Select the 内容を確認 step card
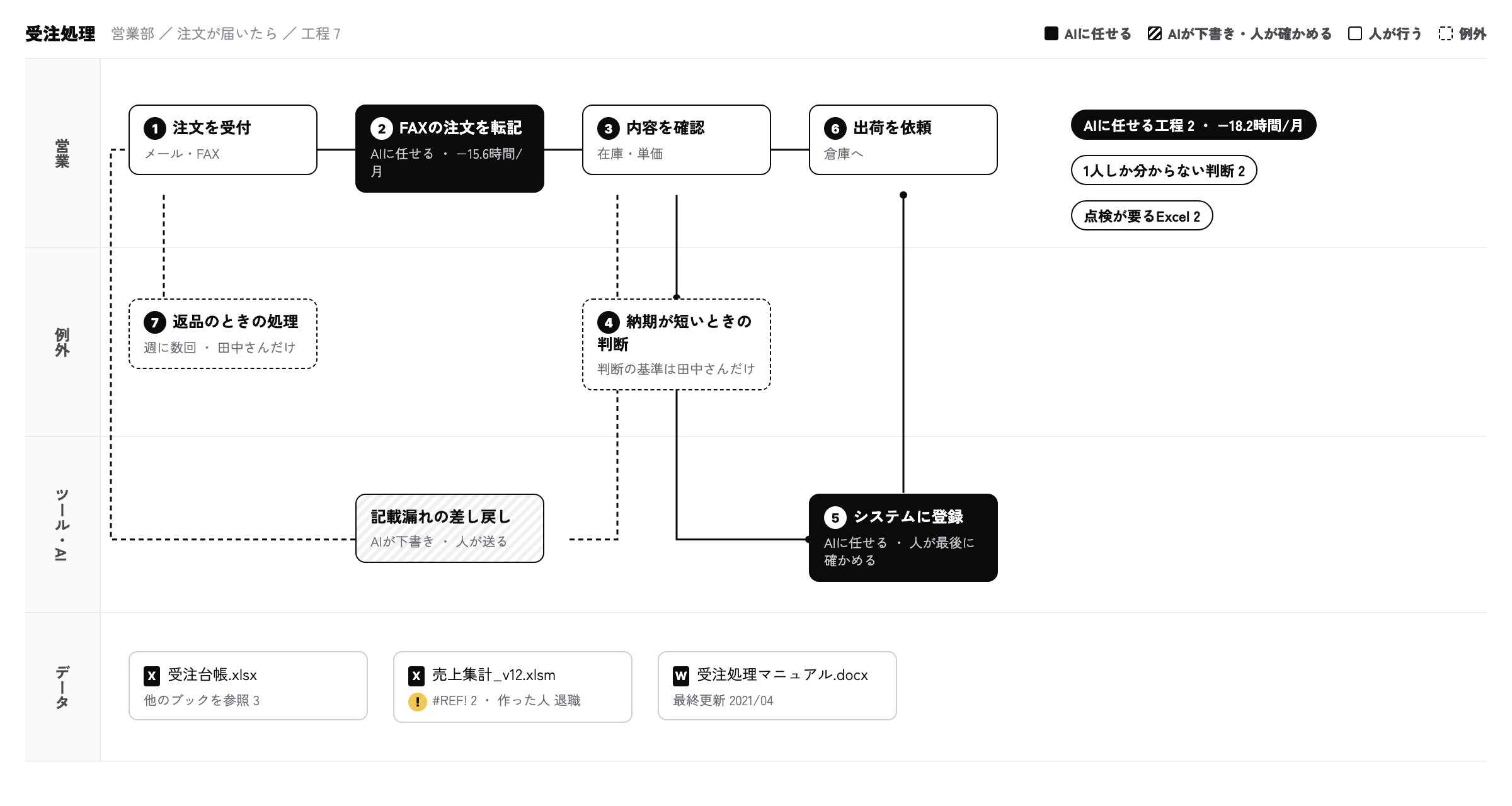The image size is (1512, 806). pos(677,140)
